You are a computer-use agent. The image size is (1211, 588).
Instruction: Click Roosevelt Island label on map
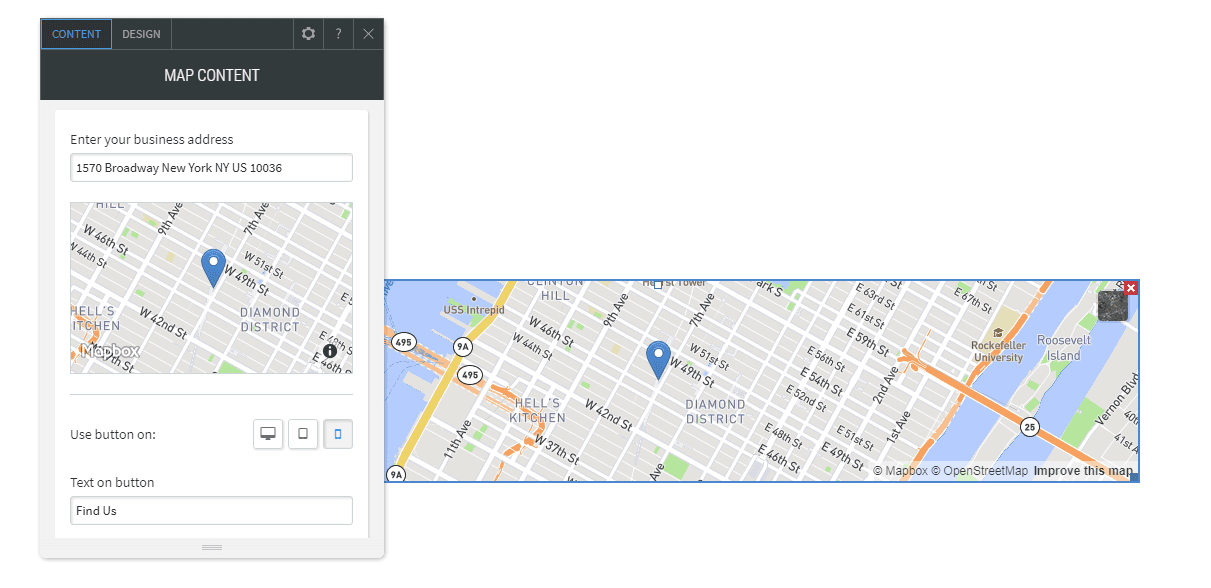(x=1064, y=348)
